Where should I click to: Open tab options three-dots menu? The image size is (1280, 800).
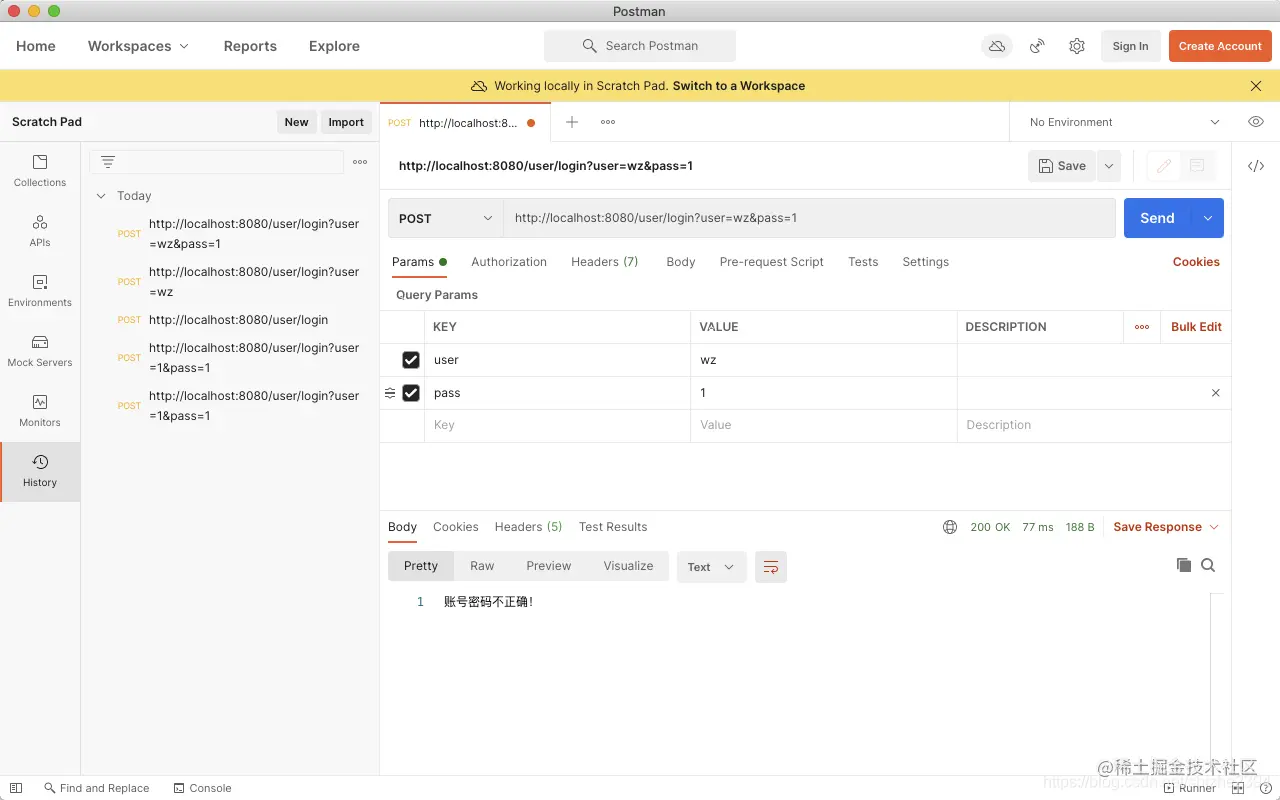(608, 122)
